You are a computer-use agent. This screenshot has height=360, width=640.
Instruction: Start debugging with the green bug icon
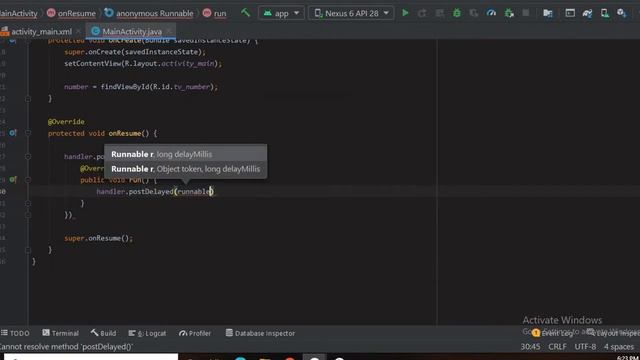pos(457,13)
